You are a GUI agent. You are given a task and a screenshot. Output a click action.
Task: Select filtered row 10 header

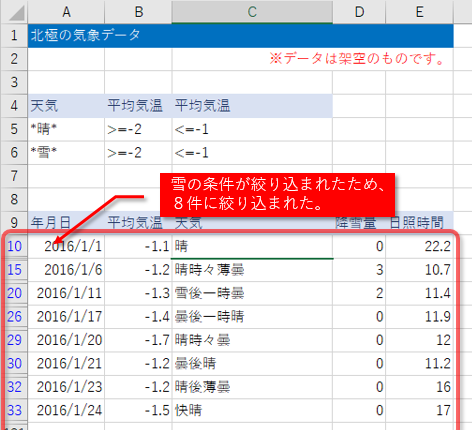pos(14,246)
